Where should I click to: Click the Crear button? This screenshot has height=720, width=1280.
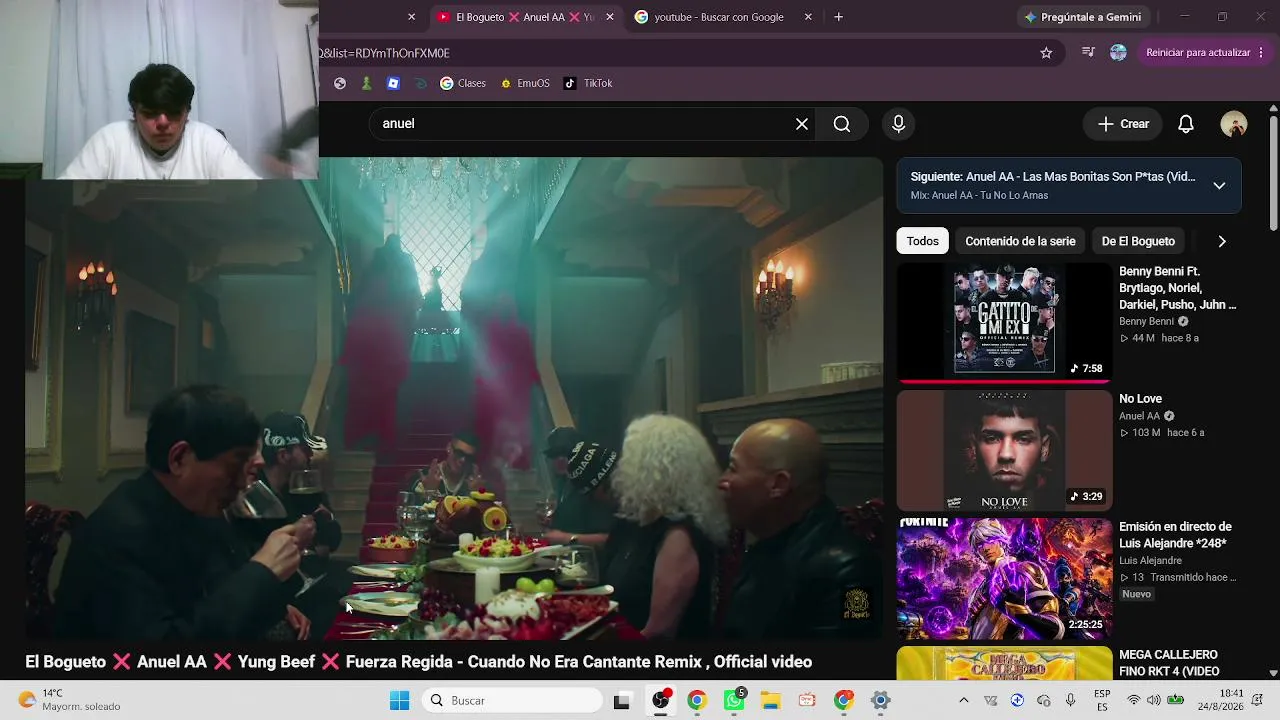click(x=1123, y=124)
